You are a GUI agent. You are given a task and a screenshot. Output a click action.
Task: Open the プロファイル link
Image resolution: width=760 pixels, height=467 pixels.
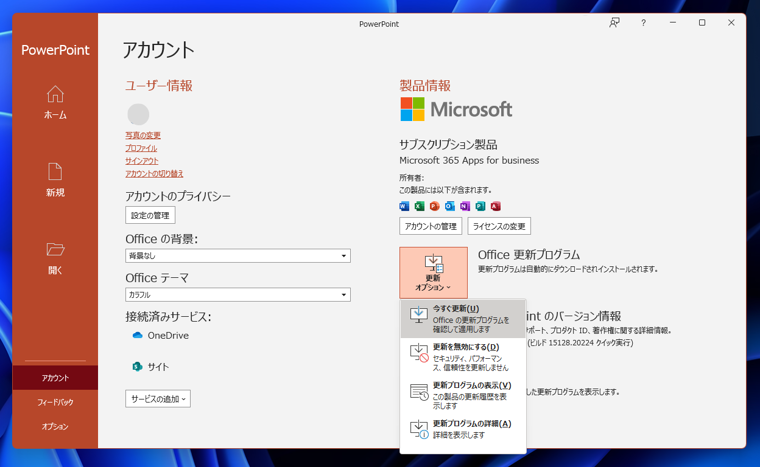(141, 148)
